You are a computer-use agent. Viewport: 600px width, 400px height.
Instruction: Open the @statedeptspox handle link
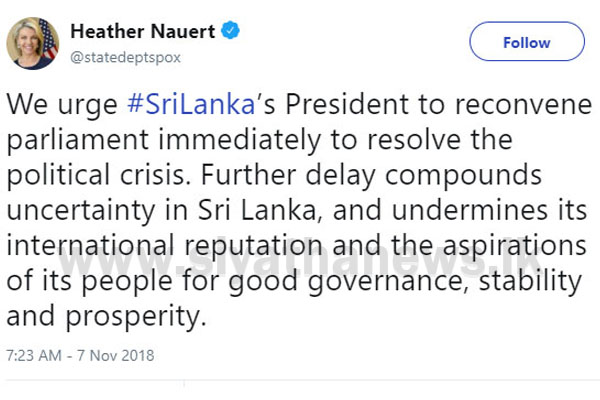(126, 57)
